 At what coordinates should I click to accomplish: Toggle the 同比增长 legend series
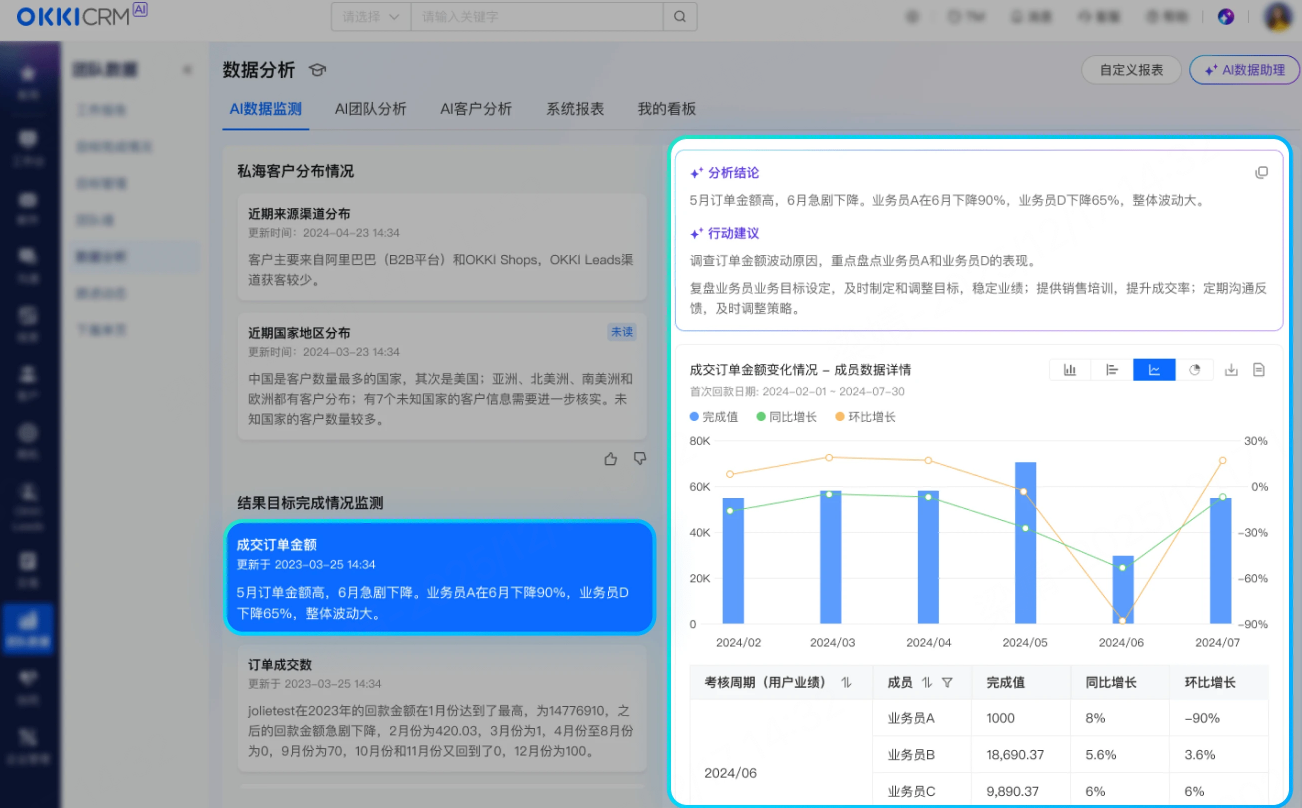click(x=787, y=417)
